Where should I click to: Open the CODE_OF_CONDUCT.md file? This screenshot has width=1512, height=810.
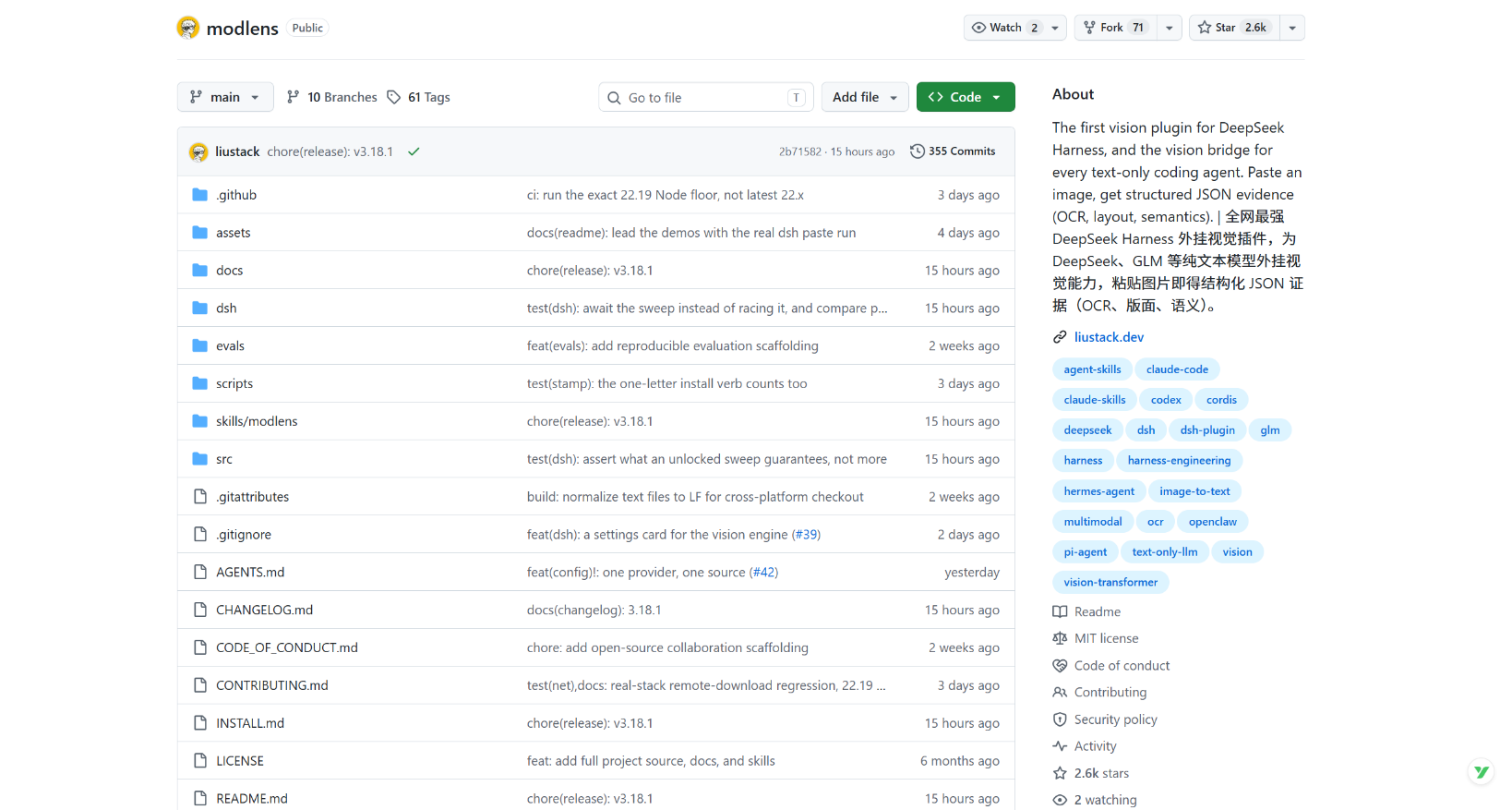click(x=287, y=647)
